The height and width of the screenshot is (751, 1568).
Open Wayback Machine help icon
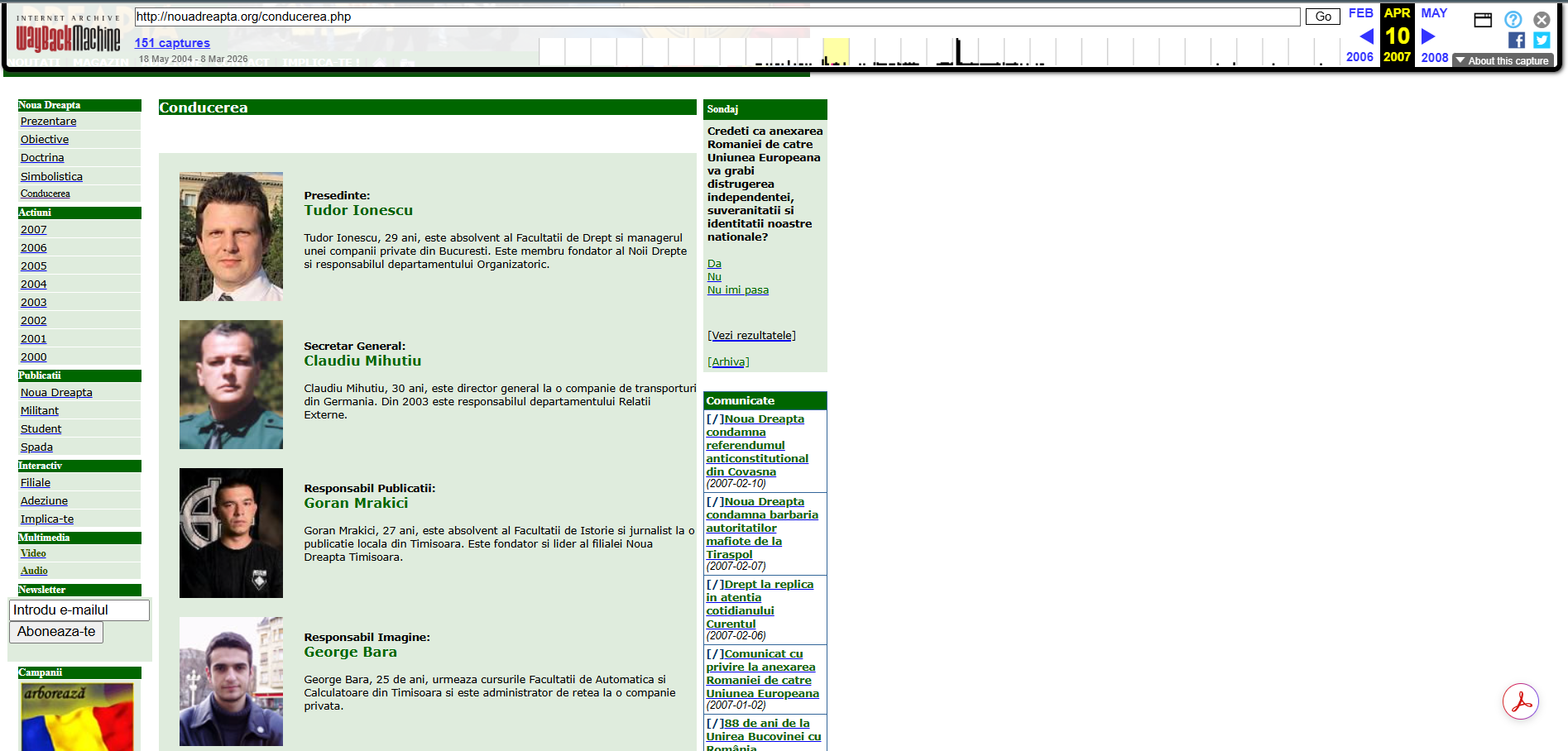pos(1513,20)
